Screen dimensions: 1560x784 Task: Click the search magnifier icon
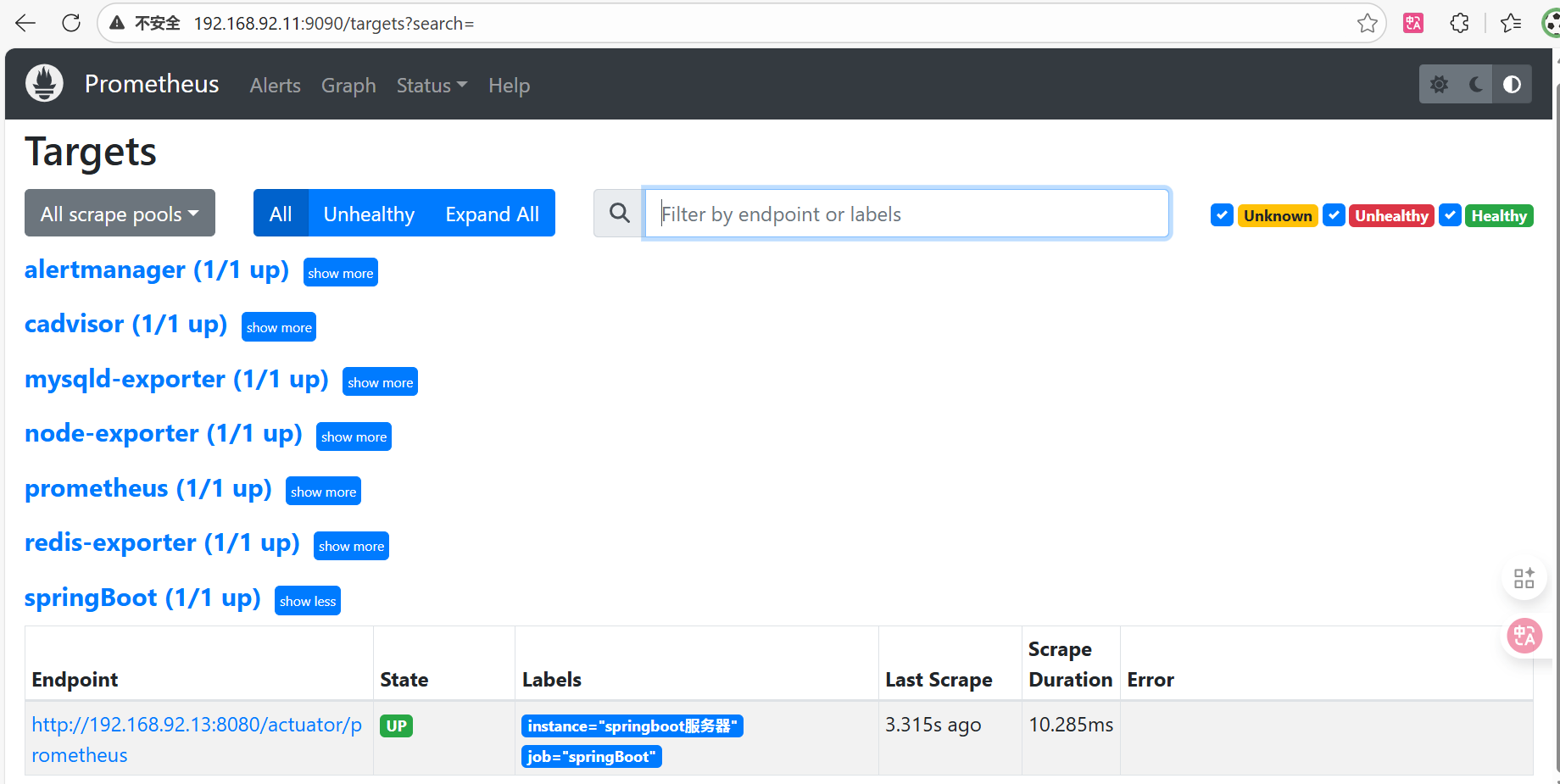click(619, 214)
